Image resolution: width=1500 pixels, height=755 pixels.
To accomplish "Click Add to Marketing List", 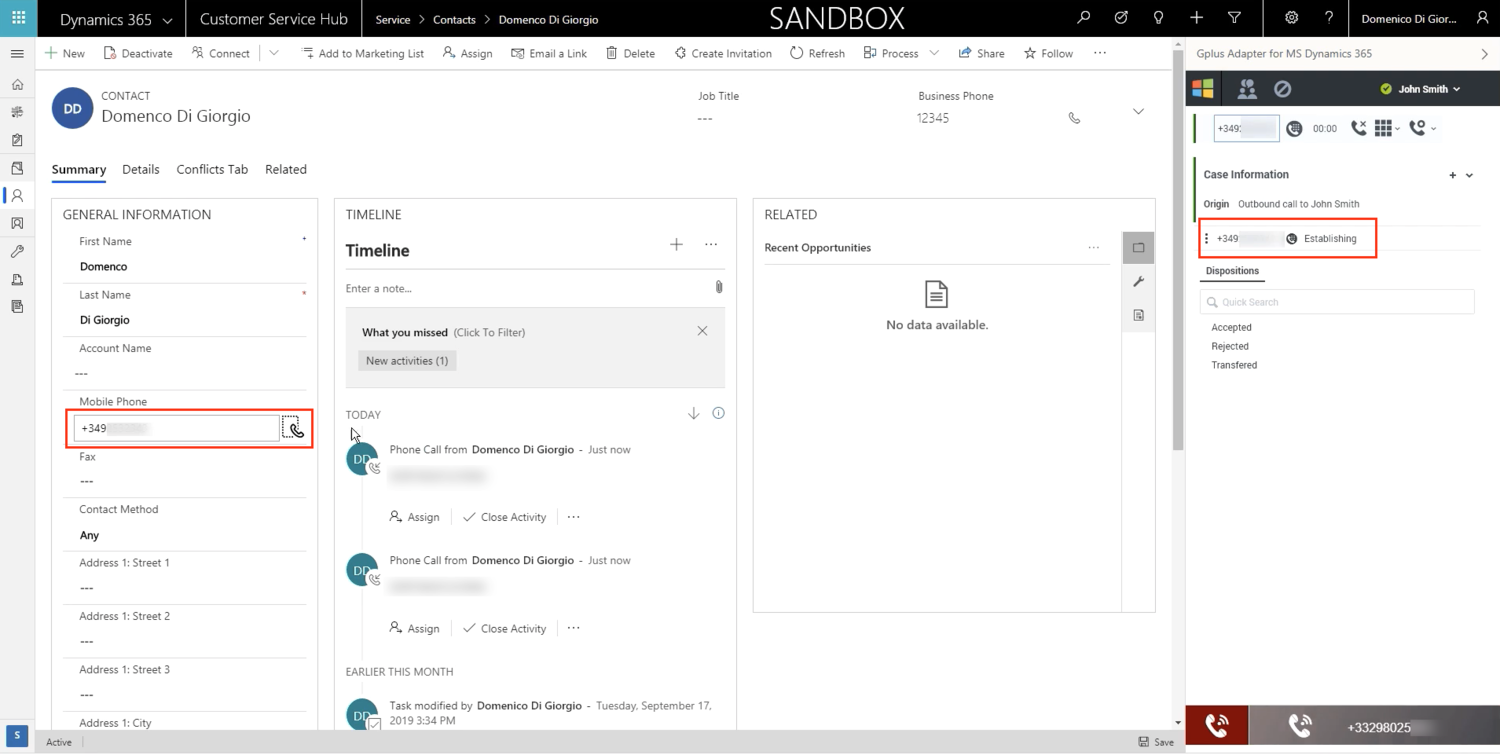I will (x=363, y=53).
